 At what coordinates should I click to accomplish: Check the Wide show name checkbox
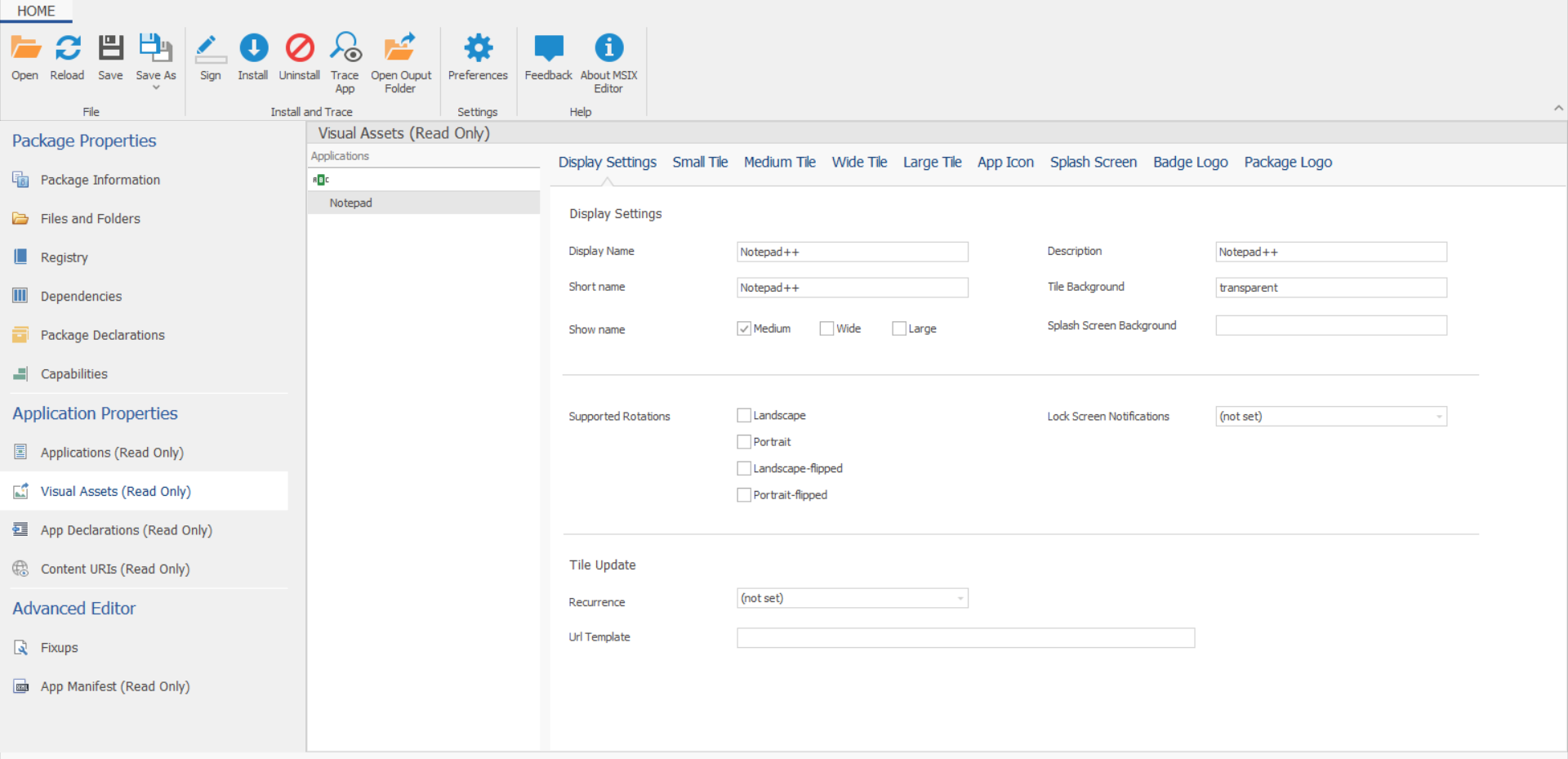point(826,328)
